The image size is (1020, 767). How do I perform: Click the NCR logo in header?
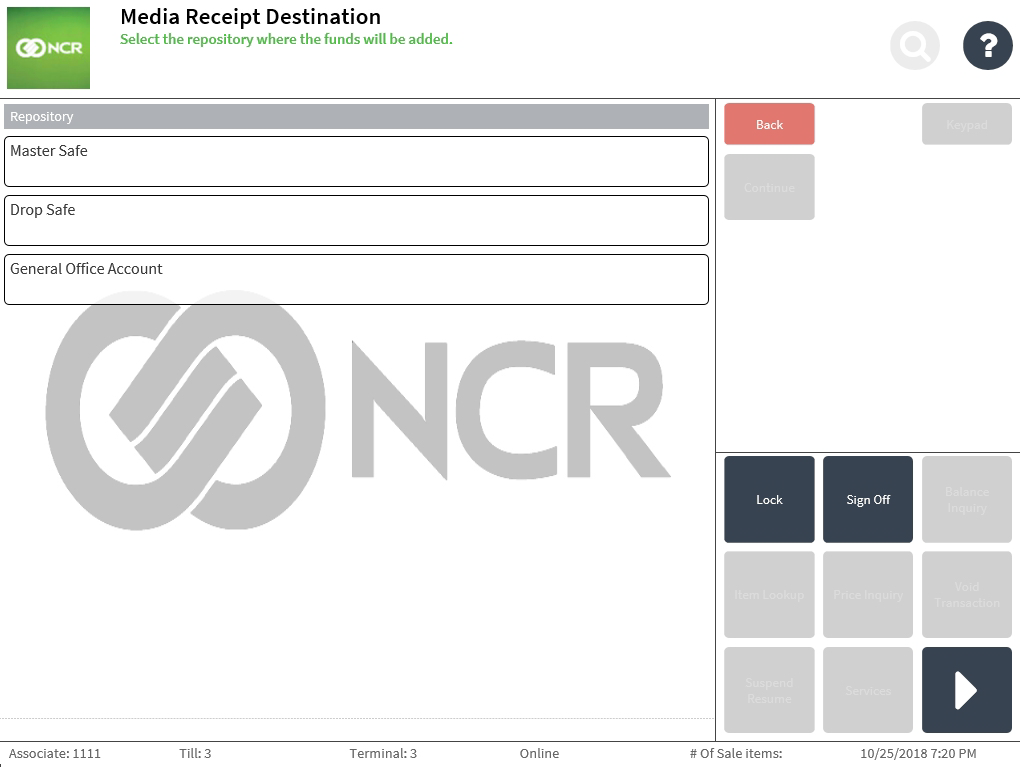(x=48, y=48)
